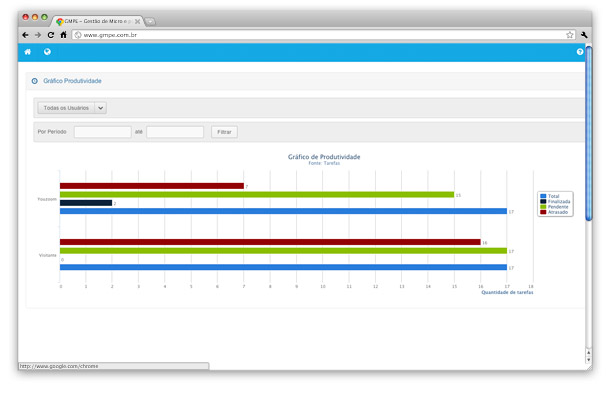
Task: Click the clock icon beside Gráfico Produtividade
Action: pos(35,81)
